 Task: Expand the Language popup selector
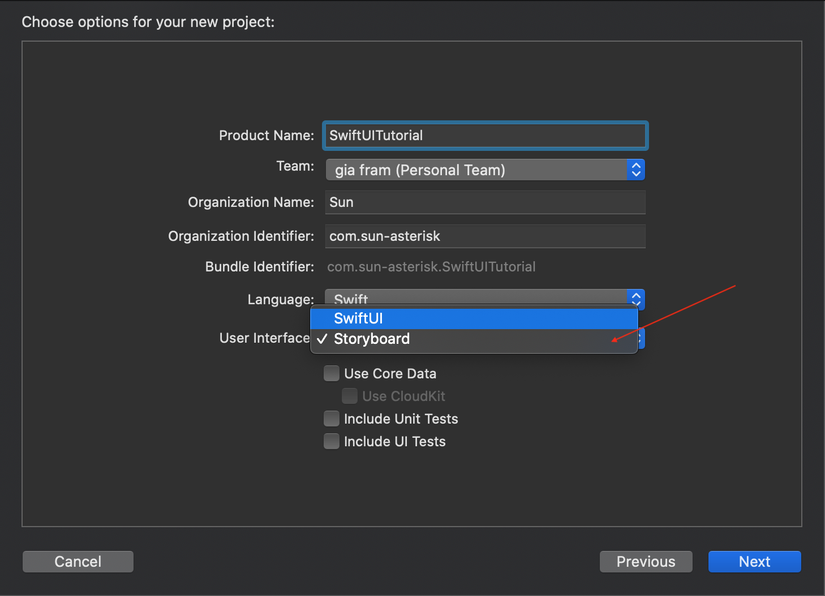click(636, 298)
